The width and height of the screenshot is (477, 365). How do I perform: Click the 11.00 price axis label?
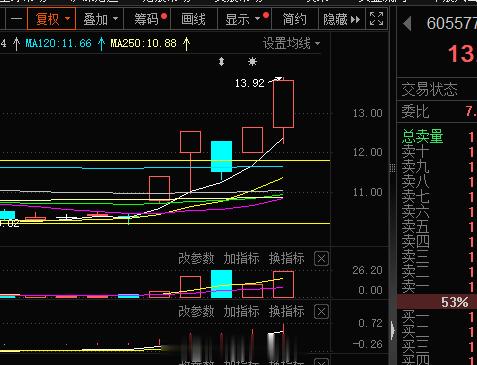pyautogui.click(x=367, y=192)
